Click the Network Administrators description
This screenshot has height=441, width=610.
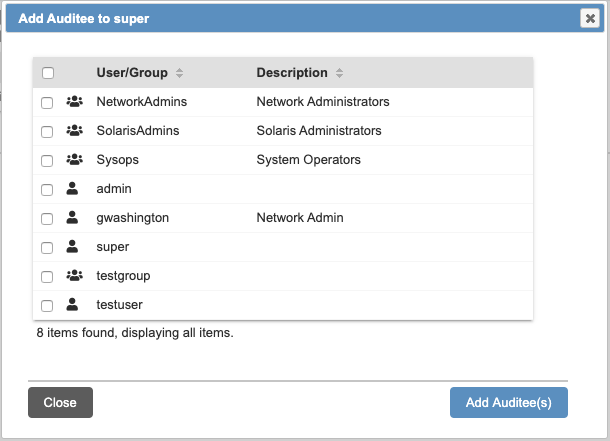point(323,102)
